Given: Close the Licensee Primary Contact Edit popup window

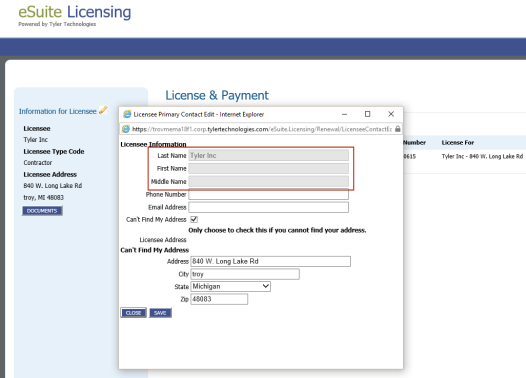Looking at the screenshot, I should (x=391, y=114).
